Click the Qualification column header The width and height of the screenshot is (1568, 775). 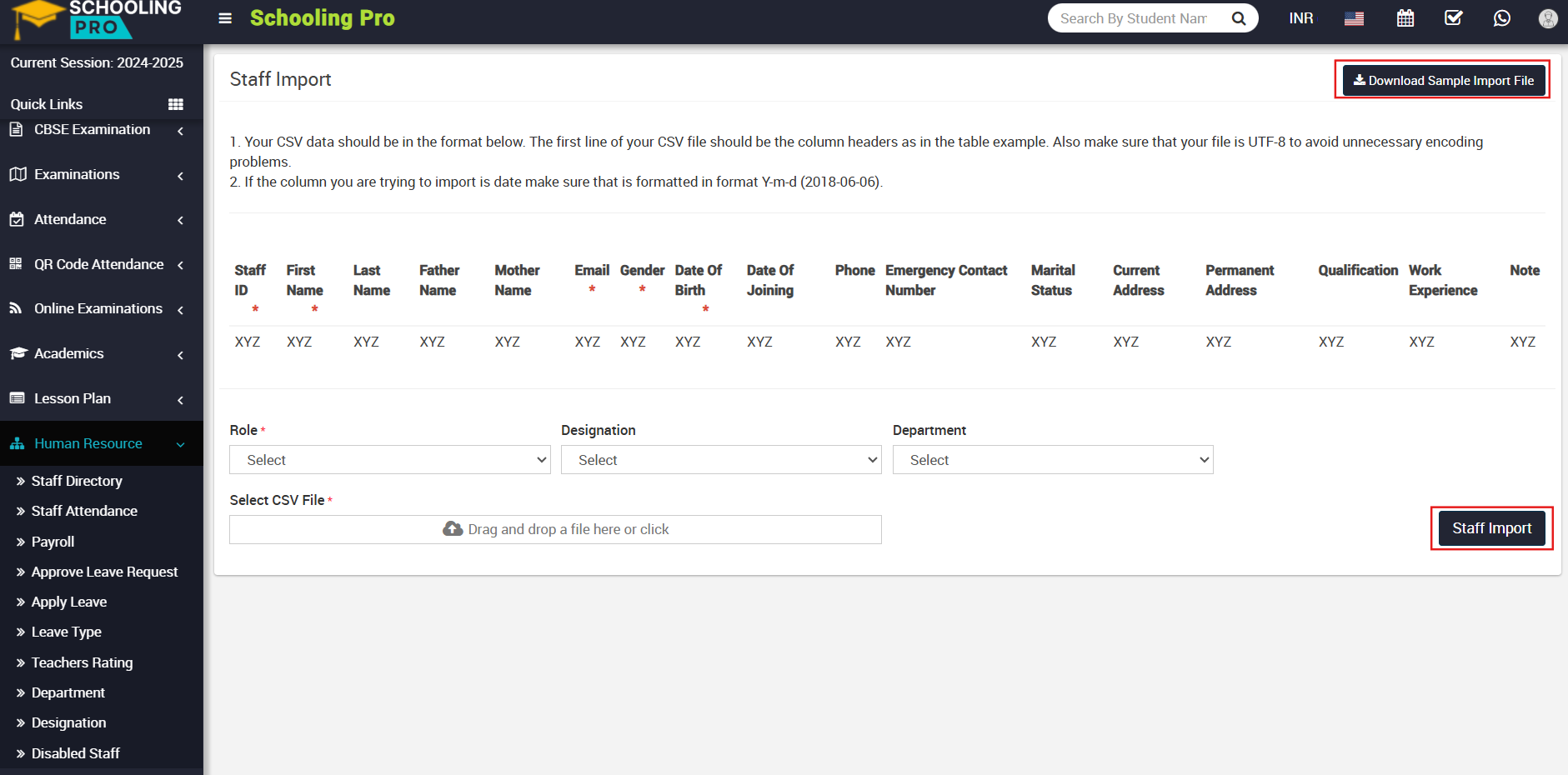click(1358, 270)
